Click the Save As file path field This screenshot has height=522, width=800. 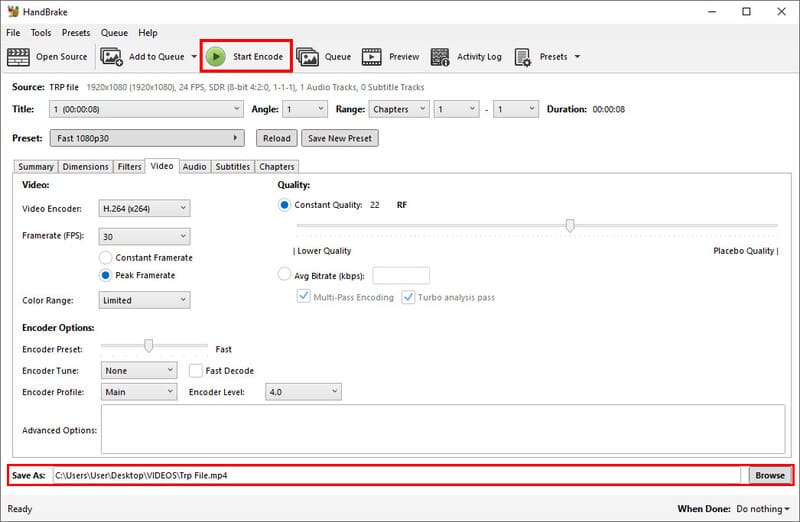click(396, 475)
